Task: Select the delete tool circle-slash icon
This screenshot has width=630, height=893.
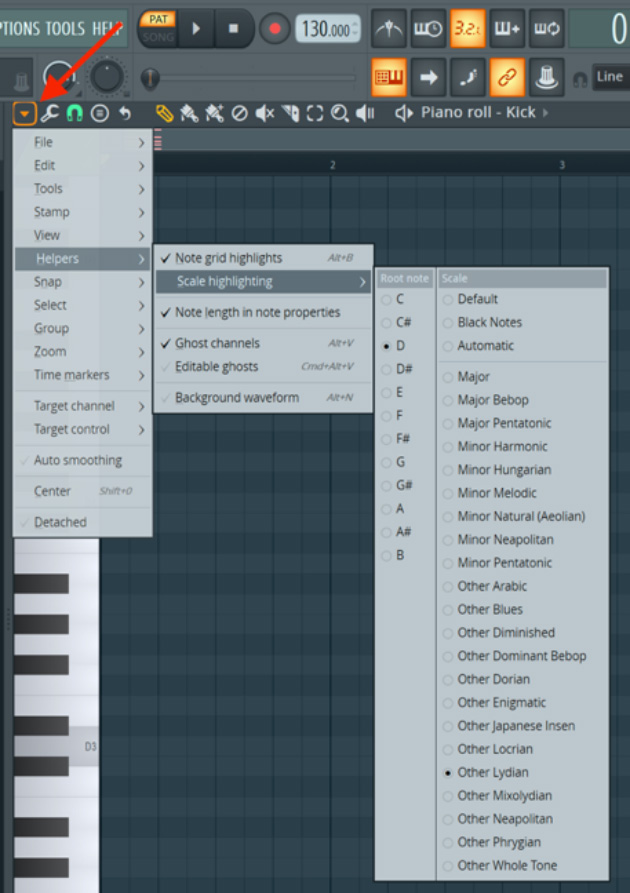Action: [240, 113]
